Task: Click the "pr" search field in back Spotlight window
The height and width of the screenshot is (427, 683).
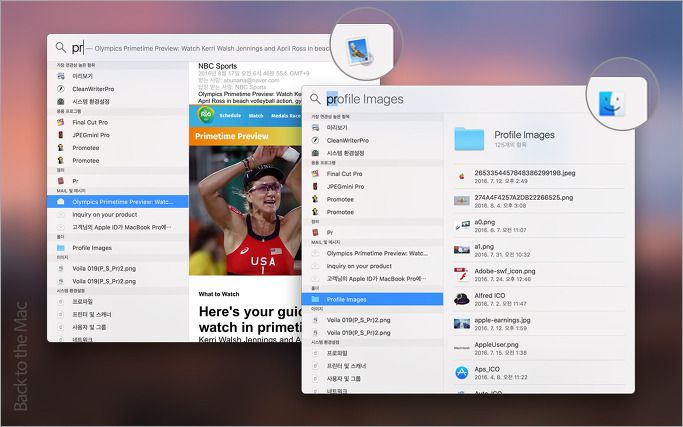Action: point(200,48)
